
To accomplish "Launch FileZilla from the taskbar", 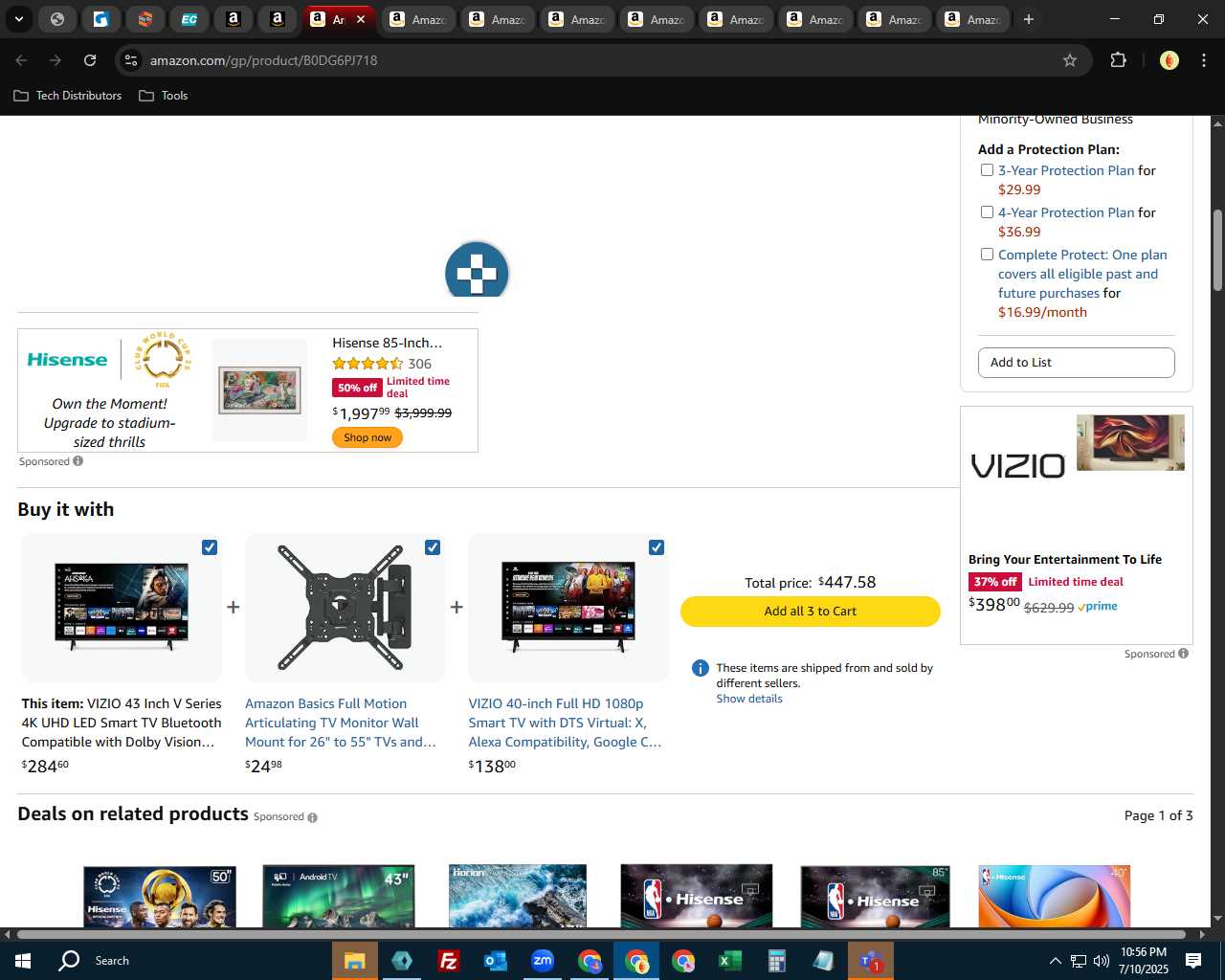I will (448, 961).
